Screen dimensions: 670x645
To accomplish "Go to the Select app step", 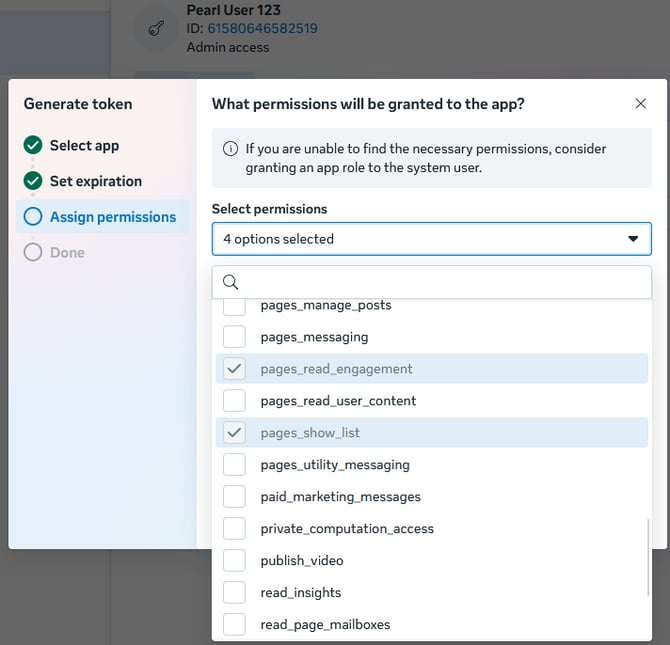I will click(84, 146).
